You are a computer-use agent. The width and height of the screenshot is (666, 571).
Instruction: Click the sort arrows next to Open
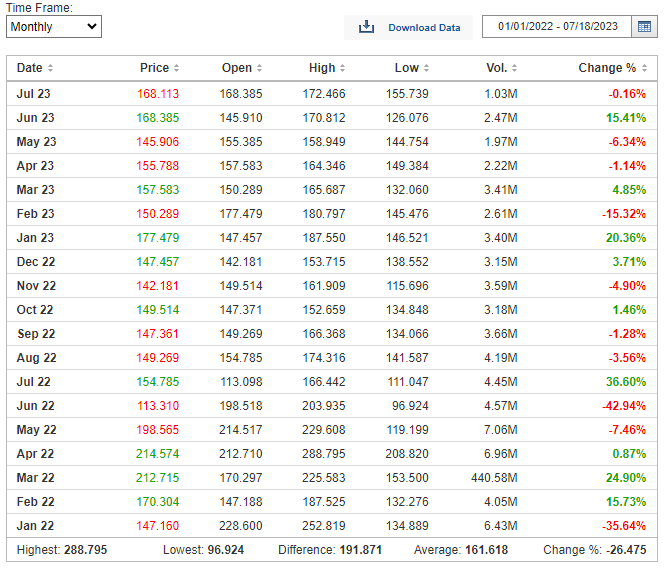(260, 68)
